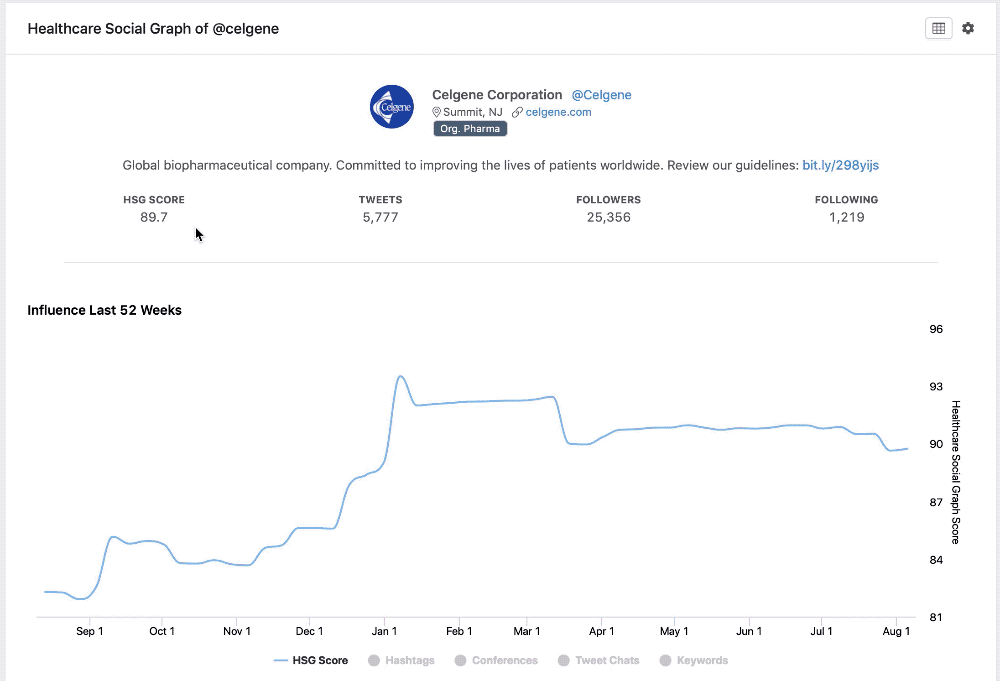Toggle the HSG Score legend series
Viewport: 1000px width, 681px height.
point(311,661)
